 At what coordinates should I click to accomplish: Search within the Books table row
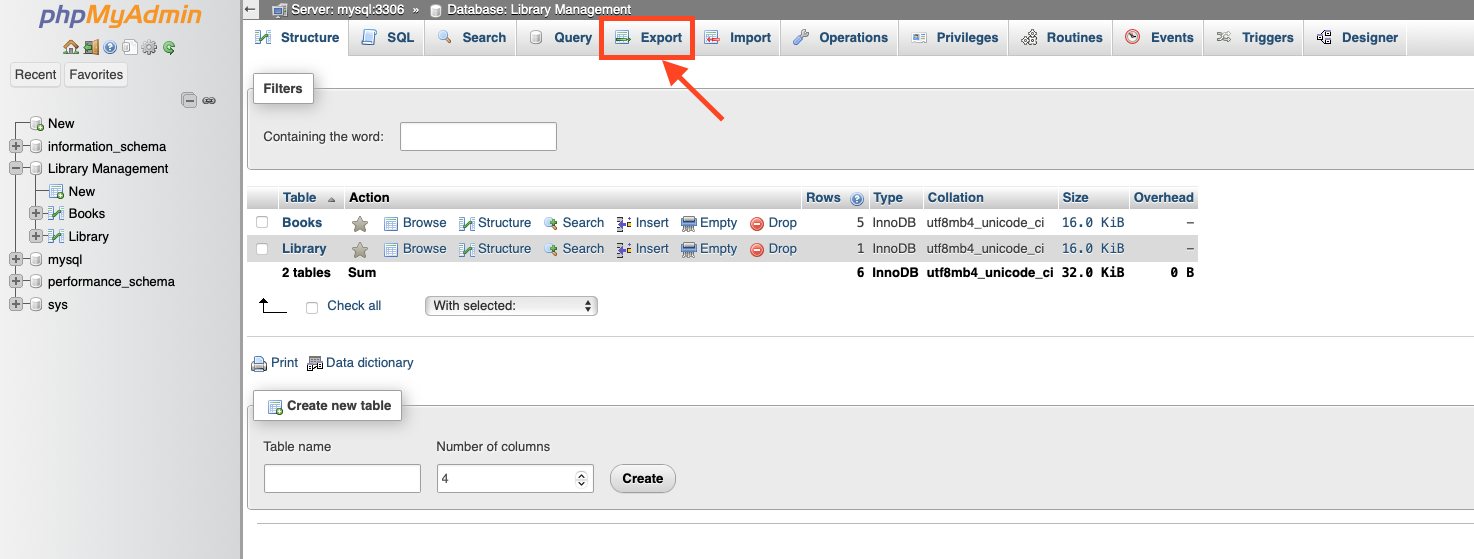574,223
